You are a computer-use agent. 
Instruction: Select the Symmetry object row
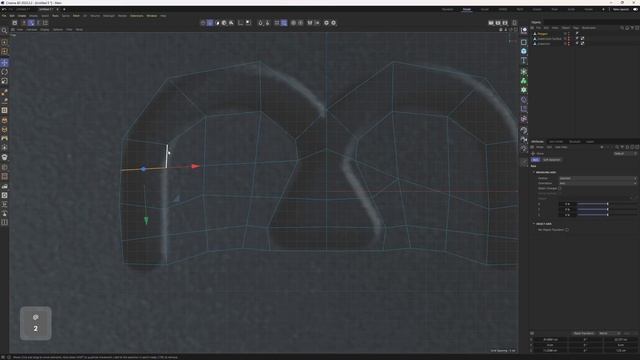[544, 43]
